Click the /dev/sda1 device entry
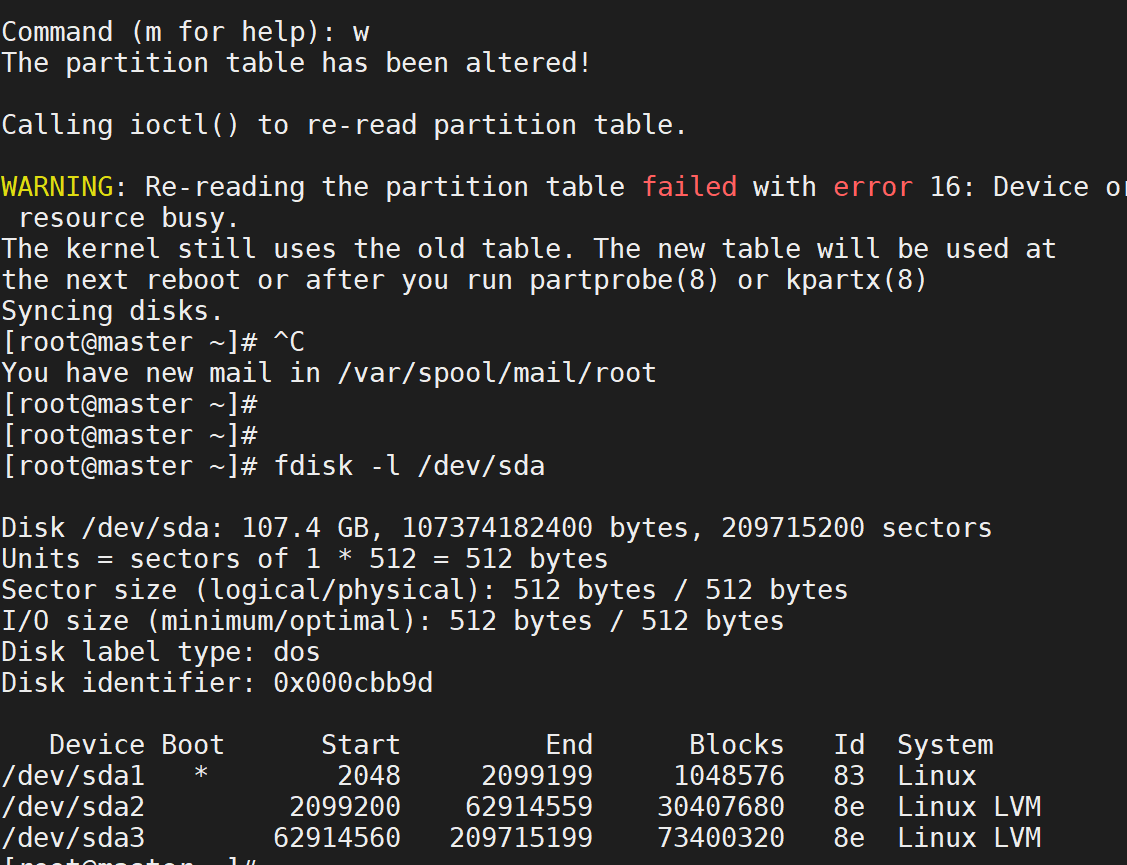Screen dimensions: 1127x865 [73, 776]
